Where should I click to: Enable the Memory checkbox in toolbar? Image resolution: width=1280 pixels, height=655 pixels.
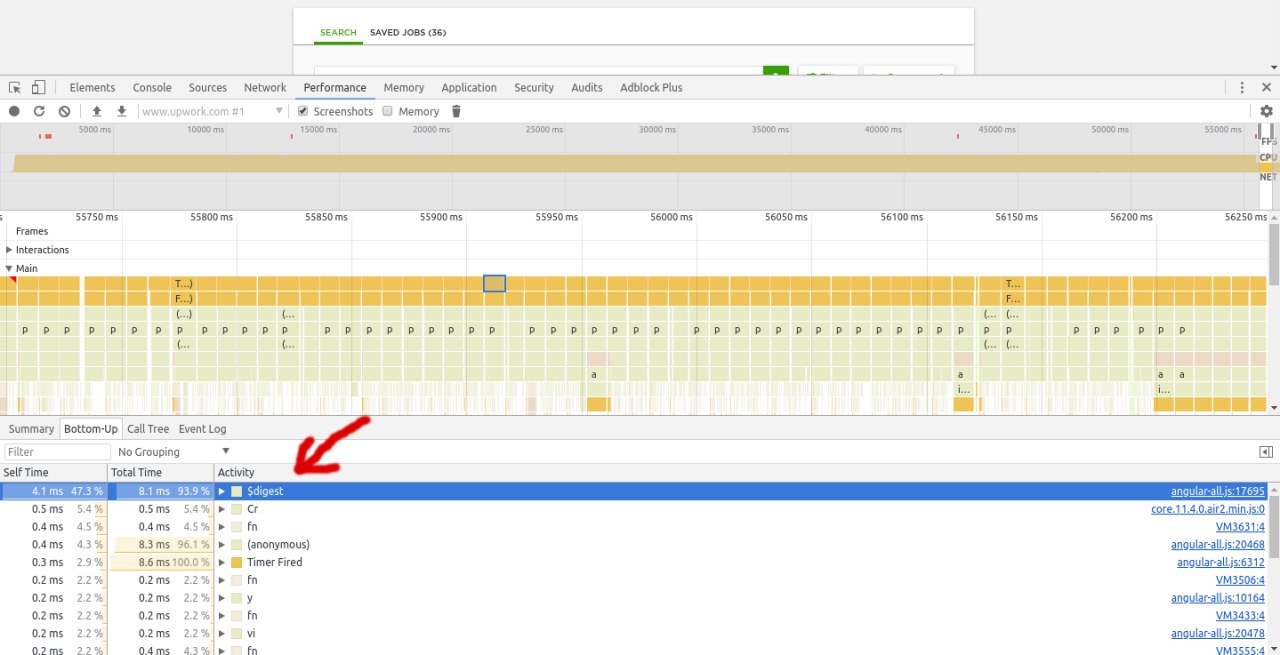388,111
